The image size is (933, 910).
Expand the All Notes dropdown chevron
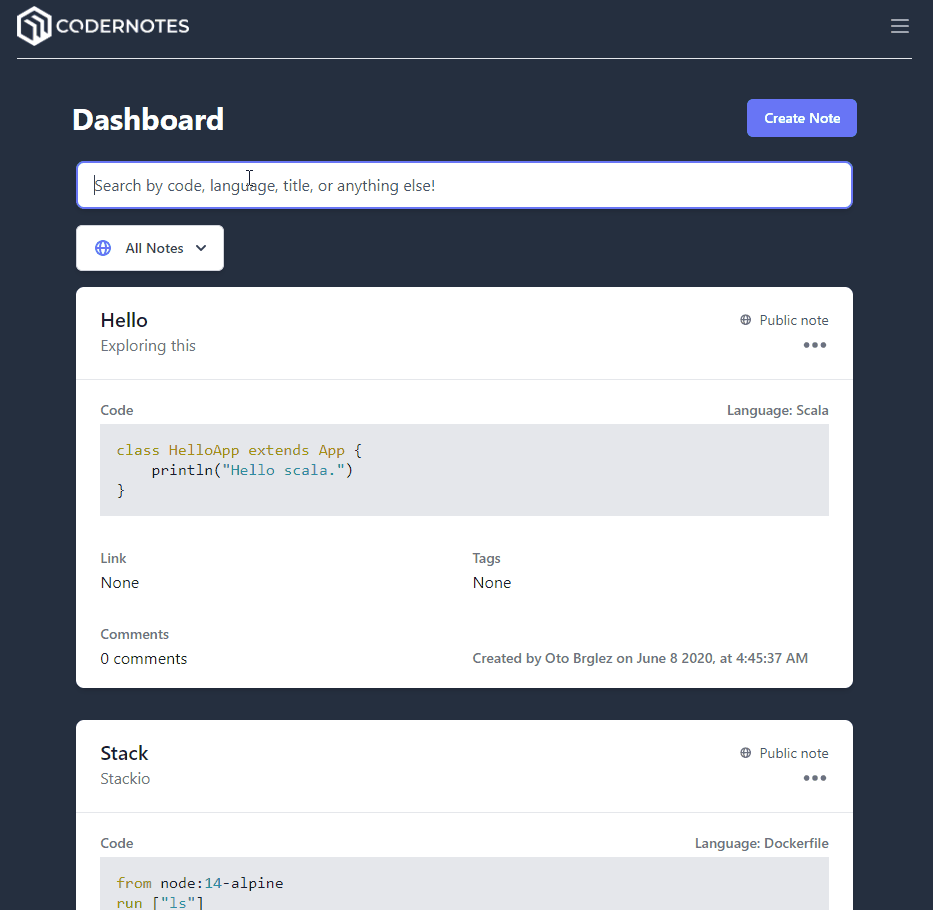[201, 248]
